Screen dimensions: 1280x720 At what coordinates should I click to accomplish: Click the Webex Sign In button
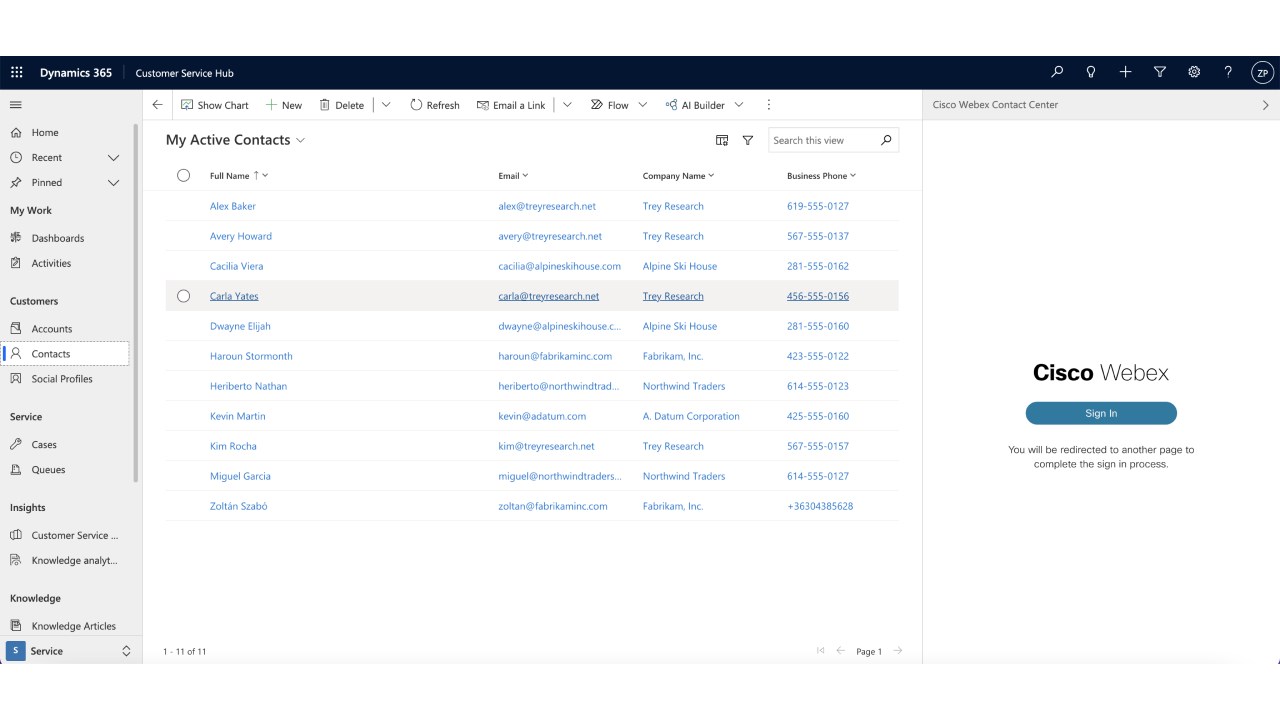(1101, 413)
